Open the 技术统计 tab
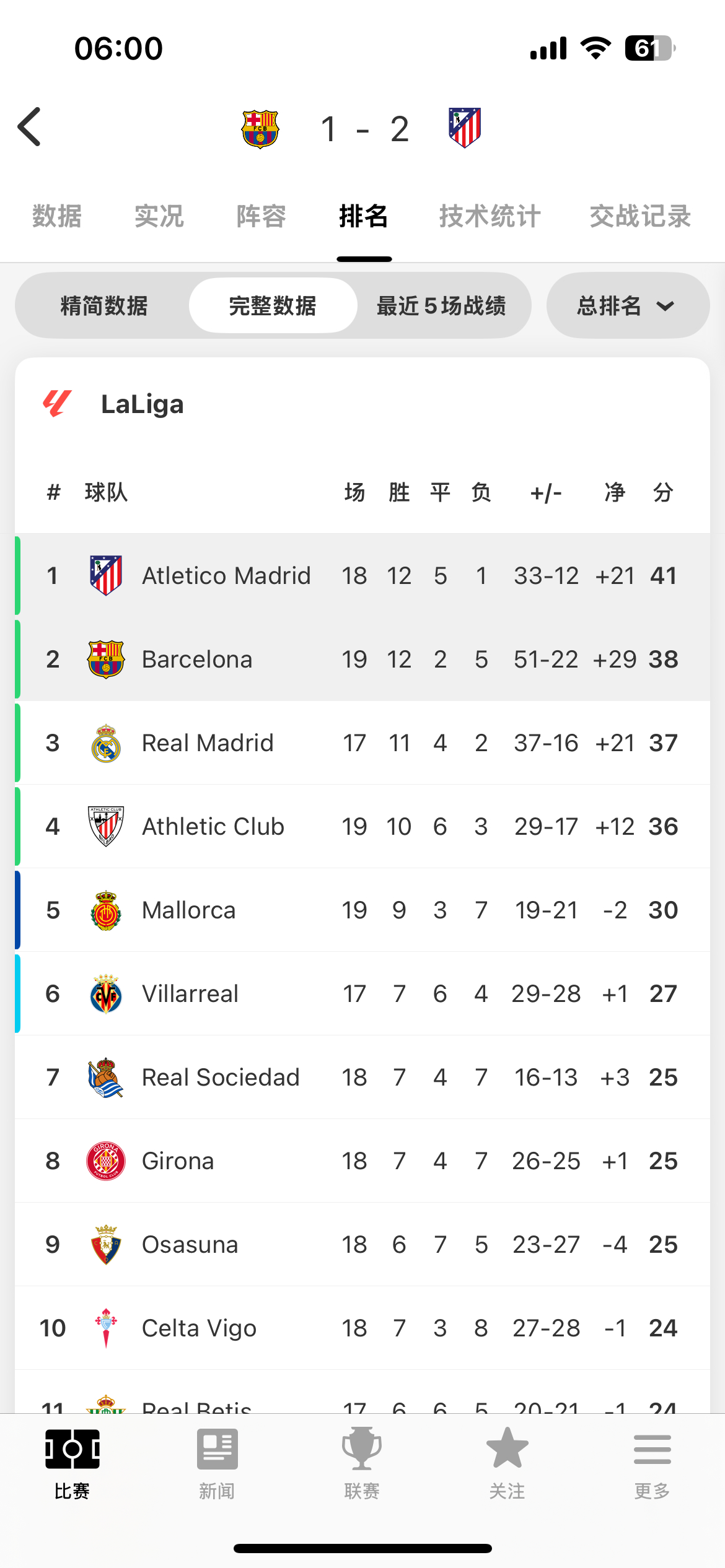This screenshot has width=725, height=1568. tap(490, 216)
